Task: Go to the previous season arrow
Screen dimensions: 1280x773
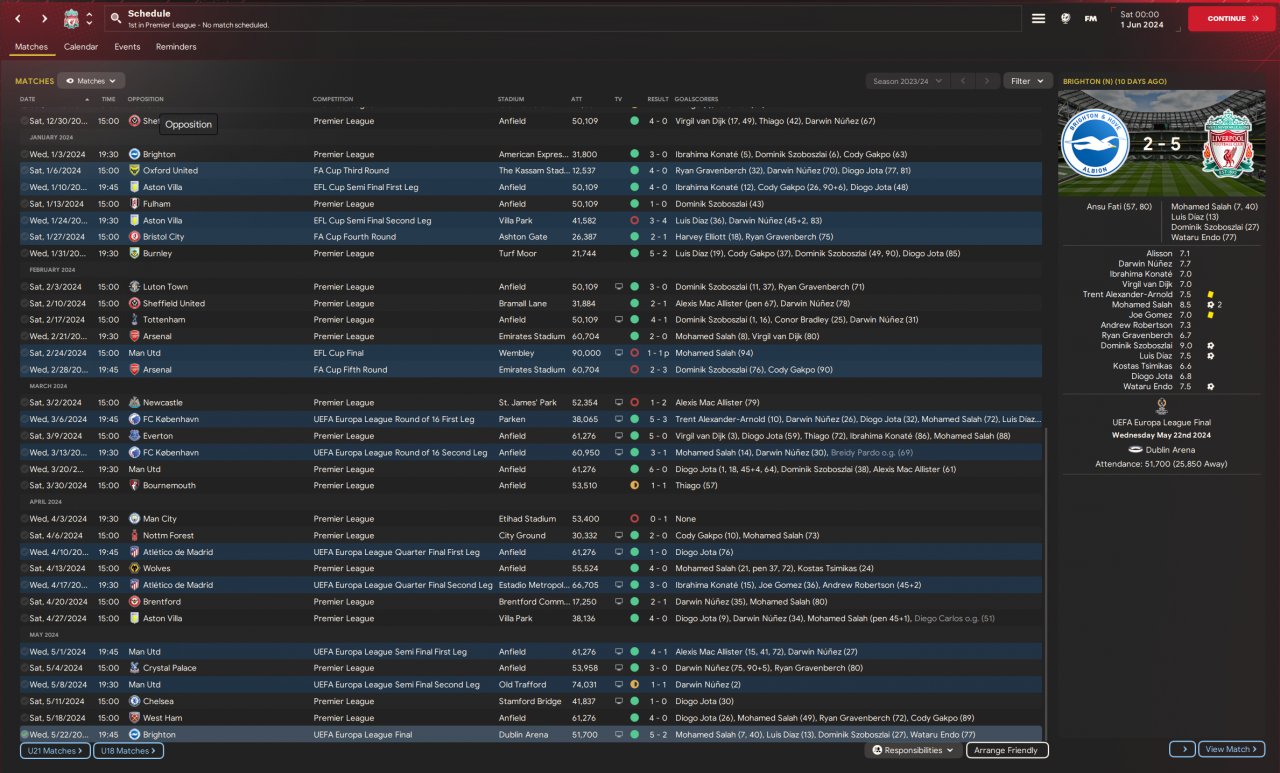Action: (x=963, y=81)
